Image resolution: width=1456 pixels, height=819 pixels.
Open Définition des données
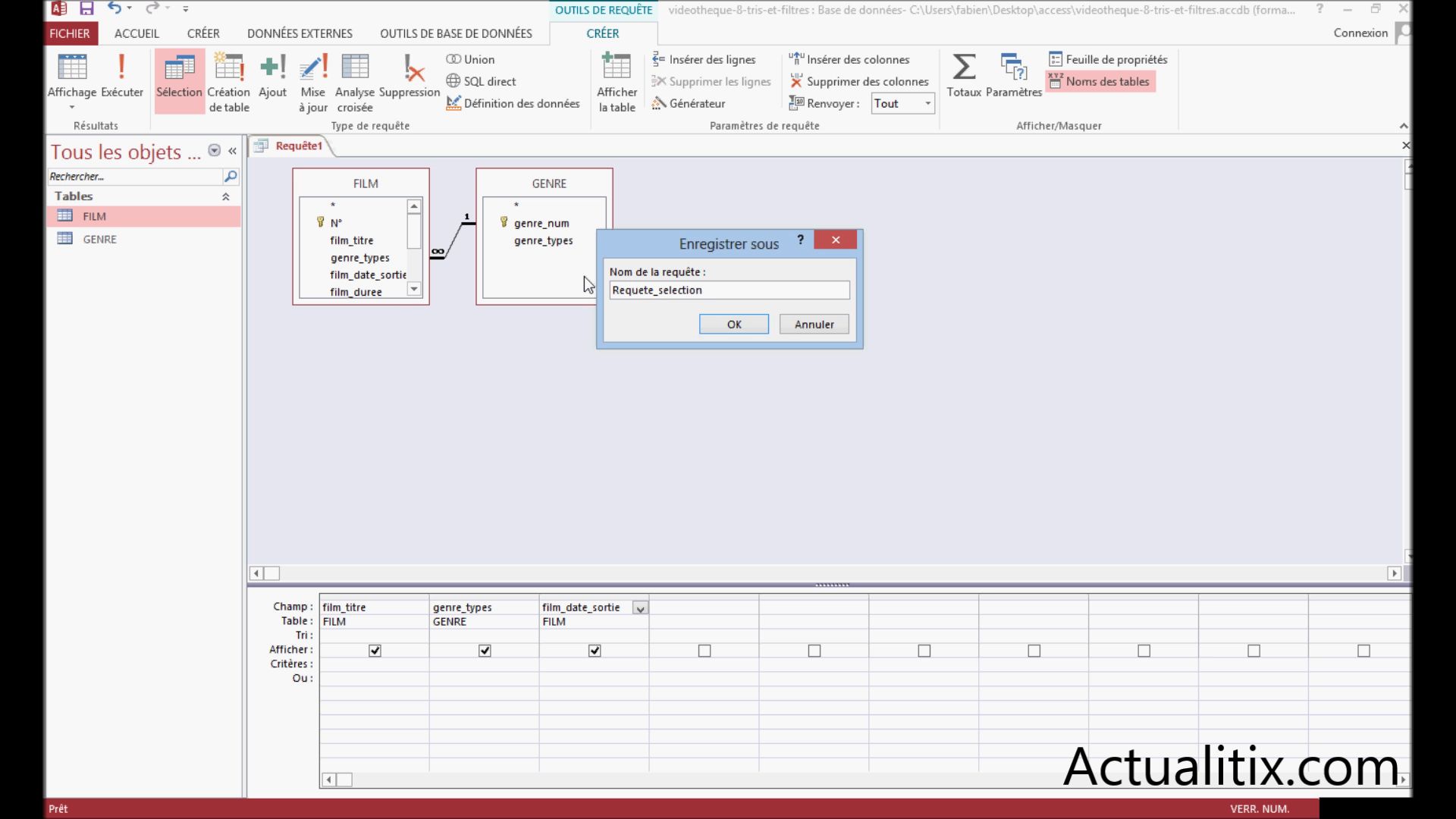tap(513, 103)
